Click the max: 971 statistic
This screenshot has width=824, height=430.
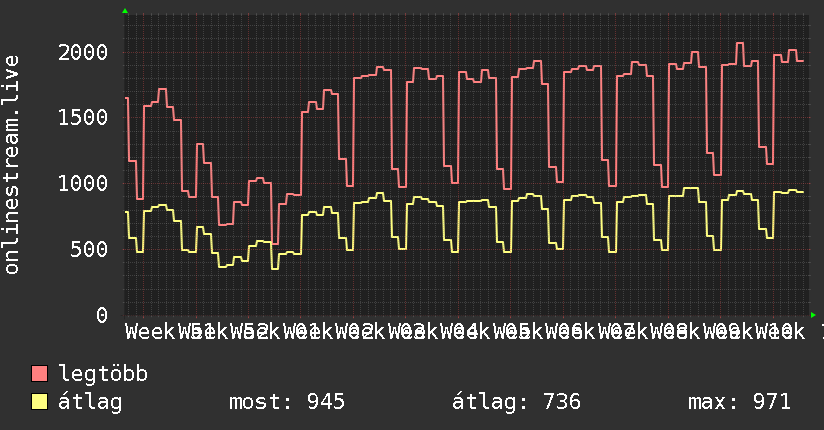pyautogui.click(x=739, y=402)
